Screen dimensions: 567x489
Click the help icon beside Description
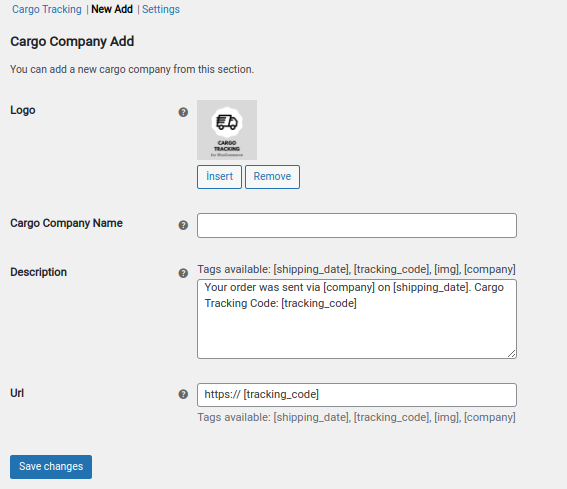[183, 273]
